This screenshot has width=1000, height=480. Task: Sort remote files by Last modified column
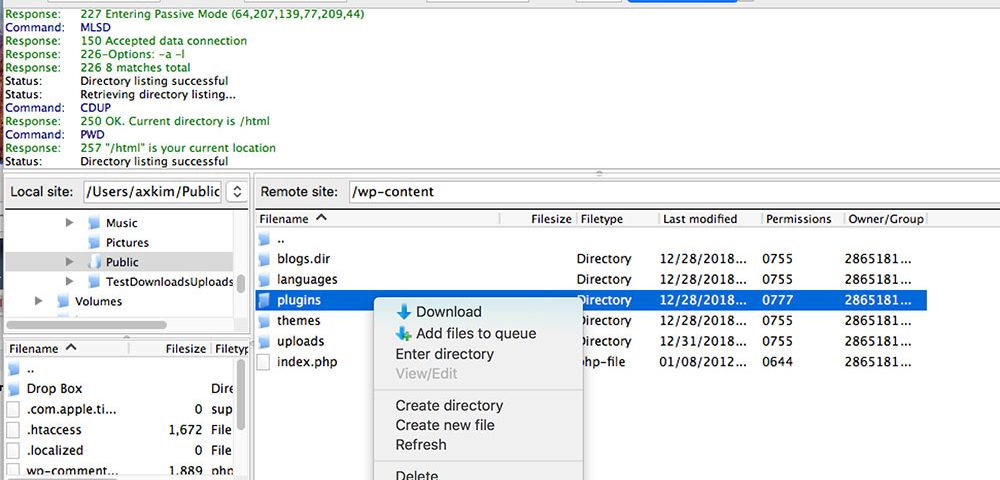pos(700,219)
